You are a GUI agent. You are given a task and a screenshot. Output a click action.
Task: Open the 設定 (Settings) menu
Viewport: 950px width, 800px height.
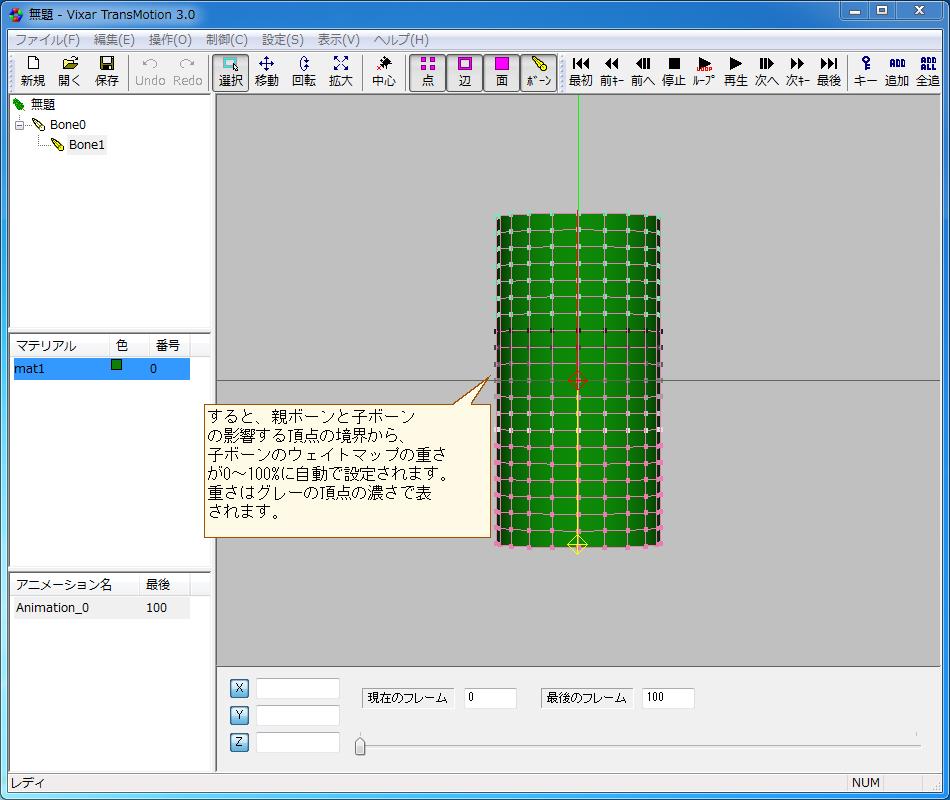click(x=281, y=39)
